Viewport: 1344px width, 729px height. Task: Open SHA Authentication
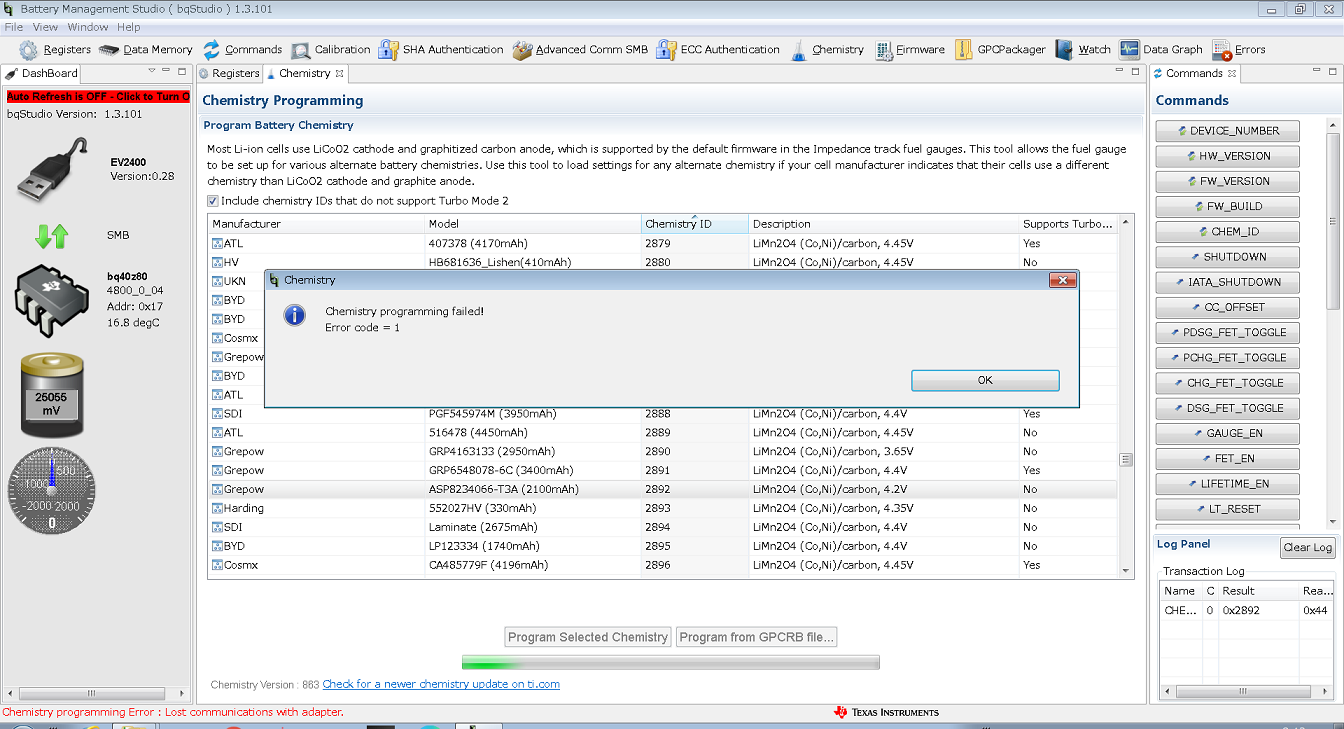tap(441, 50)
